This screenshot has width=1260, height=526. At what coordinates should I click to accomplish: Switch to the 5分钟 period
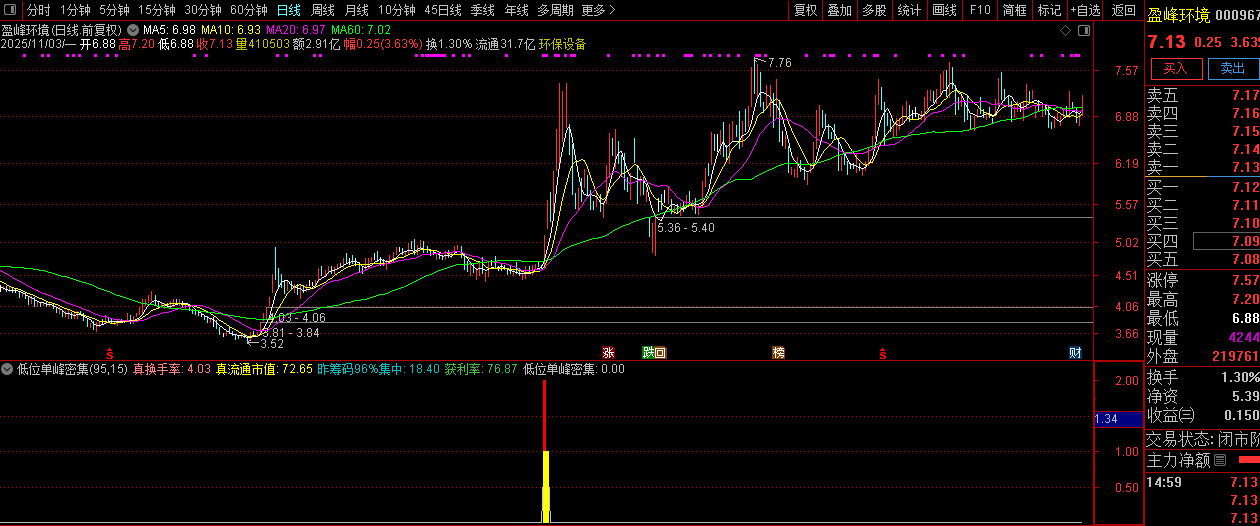pos(114,10)
